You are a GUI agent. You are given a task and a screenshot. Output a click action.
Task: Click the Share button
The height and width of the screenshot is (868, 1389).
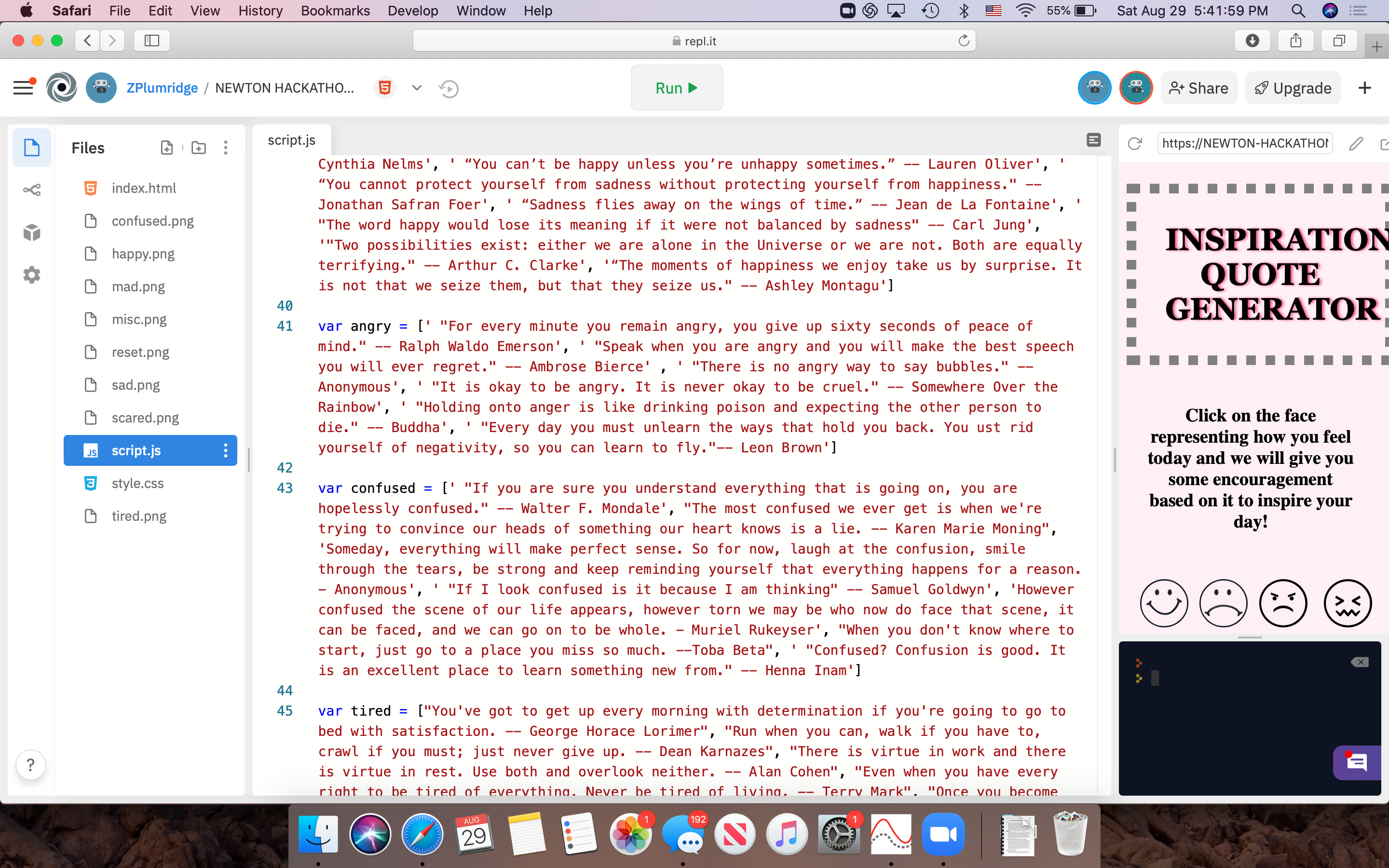point(1199,88)
